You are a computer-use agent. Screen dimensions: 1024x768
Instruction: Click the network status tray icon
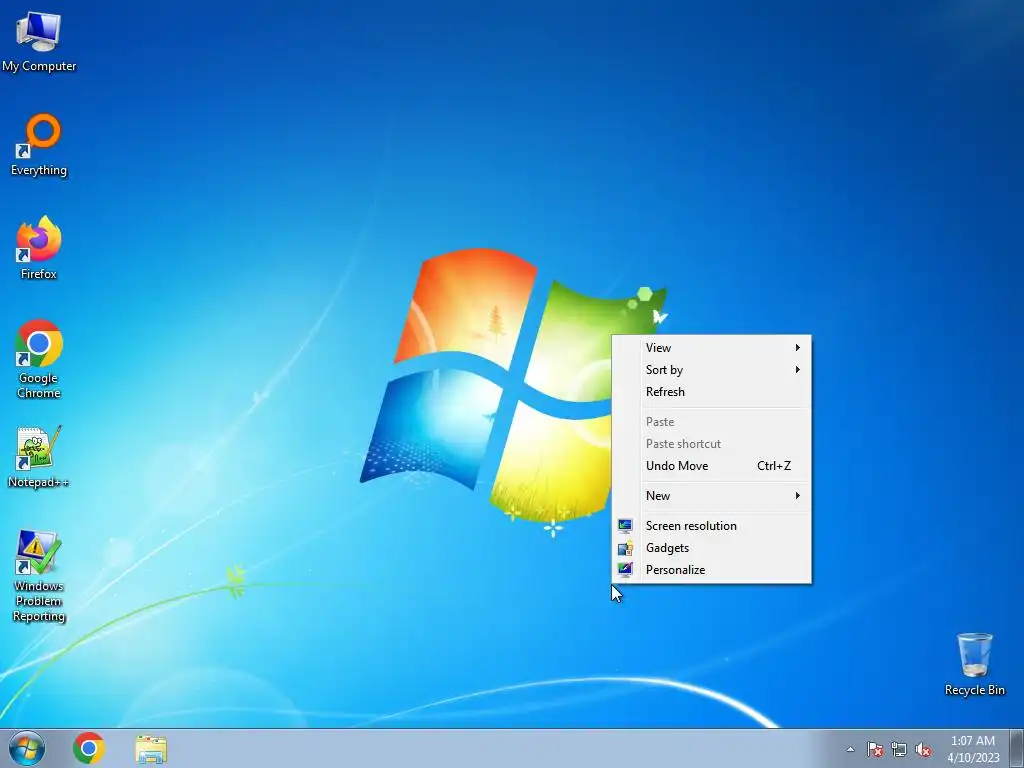point(899,749)
